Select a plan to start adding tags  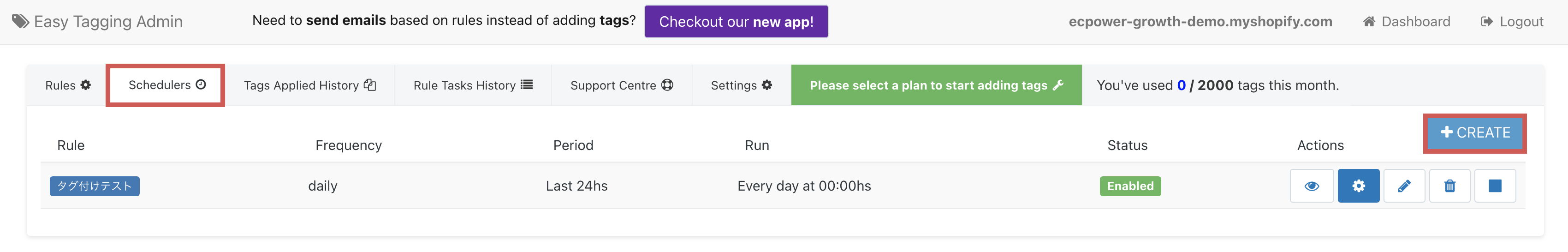(x=936, y=85)
